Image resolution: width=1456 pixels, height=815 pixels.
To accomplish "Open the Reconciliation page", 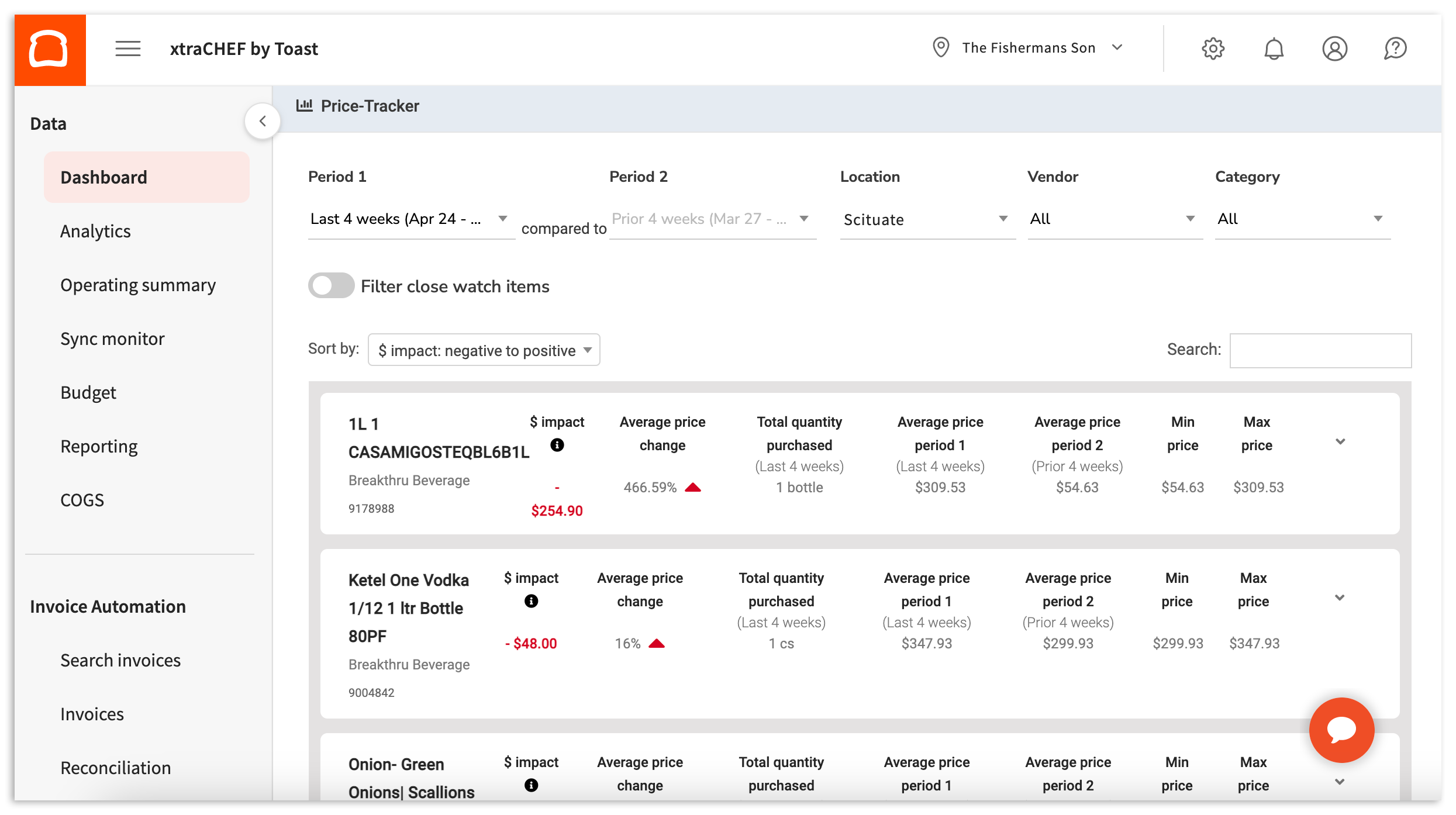I will coord(115,768).
